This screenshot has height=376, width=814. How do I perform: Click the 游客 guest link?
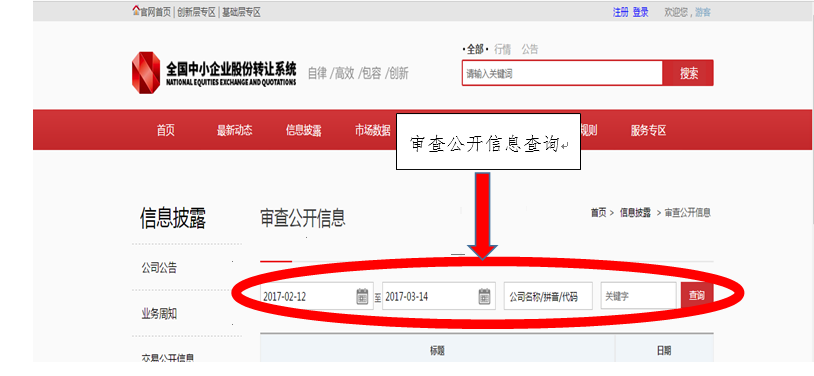tap(703, 12)
